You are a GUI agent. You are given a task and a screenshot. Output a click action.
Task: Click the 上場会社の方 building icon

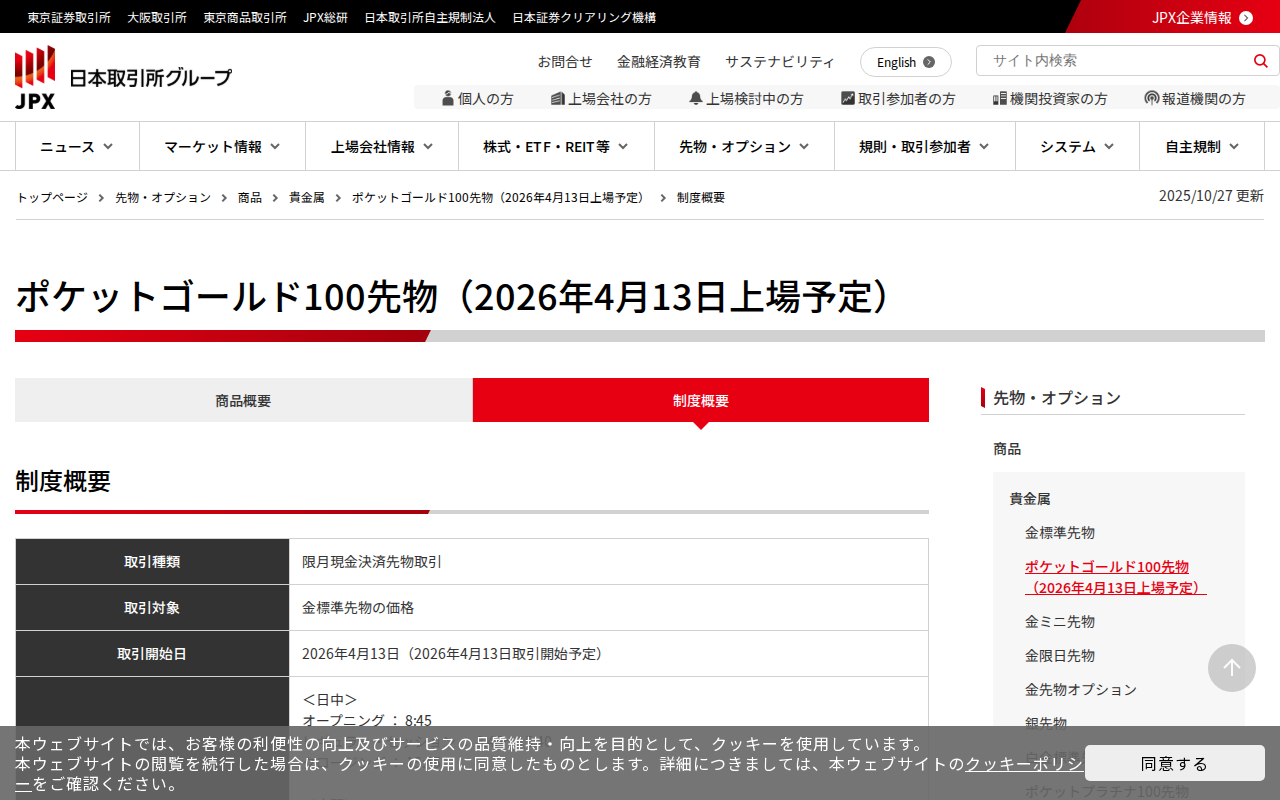point(558,98)
